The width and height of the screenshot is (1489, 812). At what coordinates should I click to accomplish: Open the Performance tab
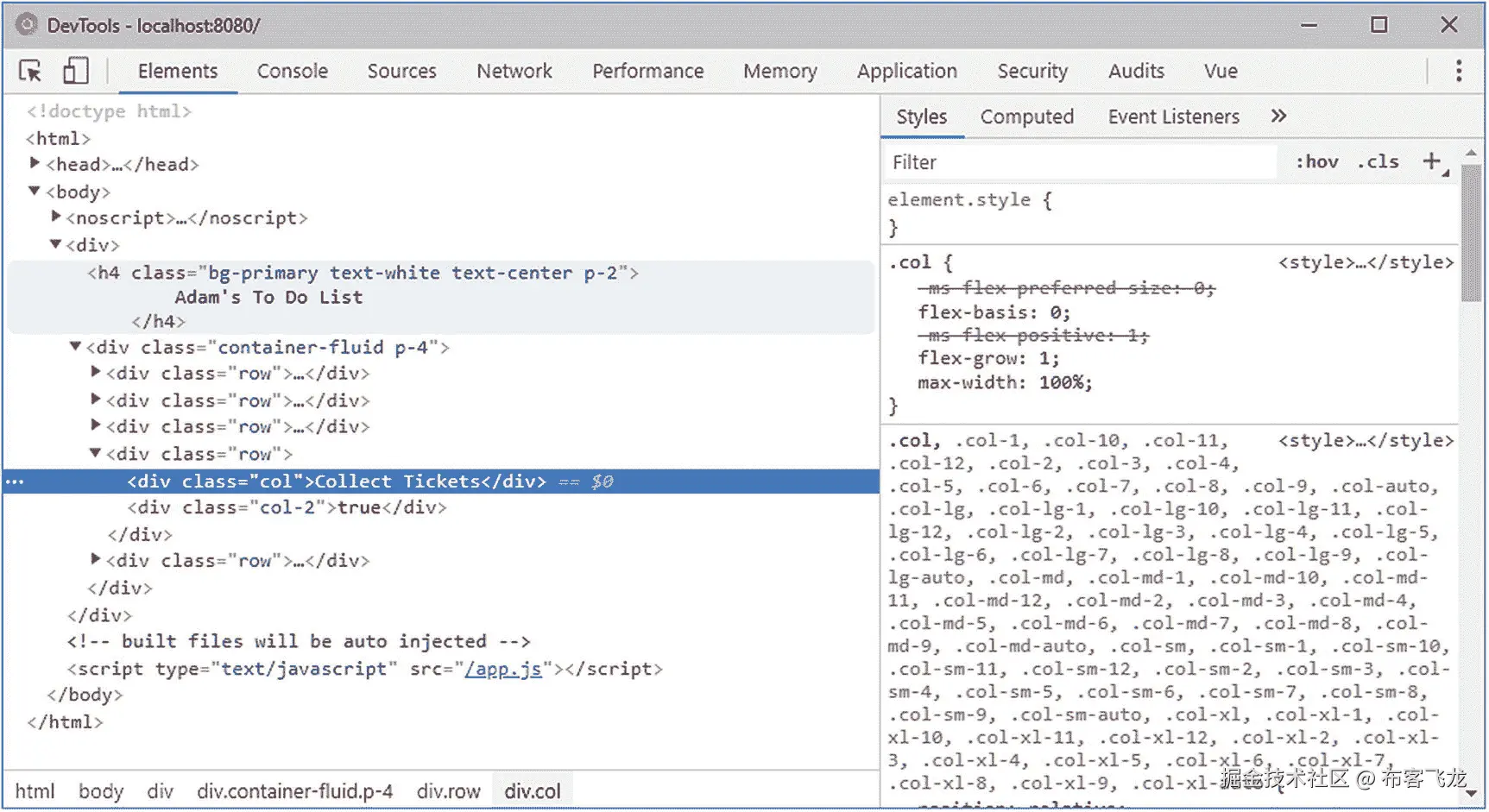coord(648,71)
